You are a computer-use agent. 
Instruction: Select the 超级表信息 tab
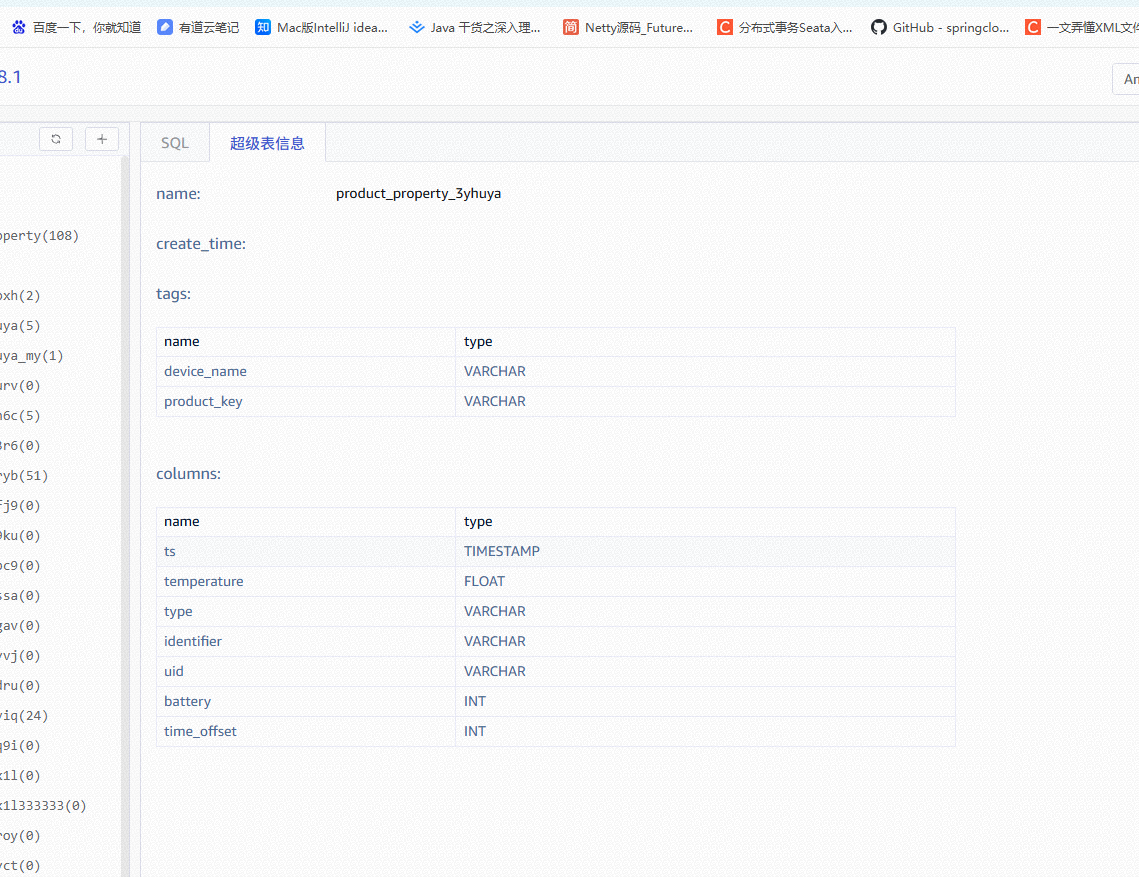point(267,143)
